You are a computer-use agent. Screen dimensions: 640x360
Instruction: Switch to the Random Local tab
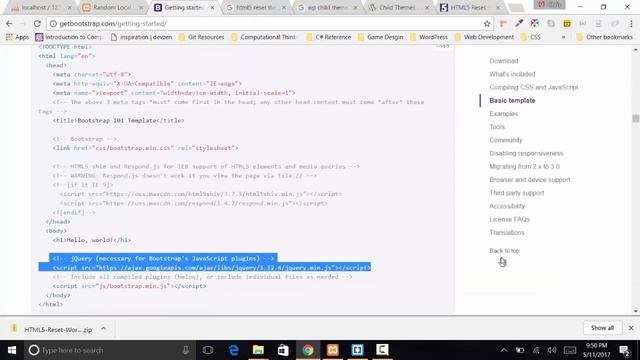pos(112,7)
